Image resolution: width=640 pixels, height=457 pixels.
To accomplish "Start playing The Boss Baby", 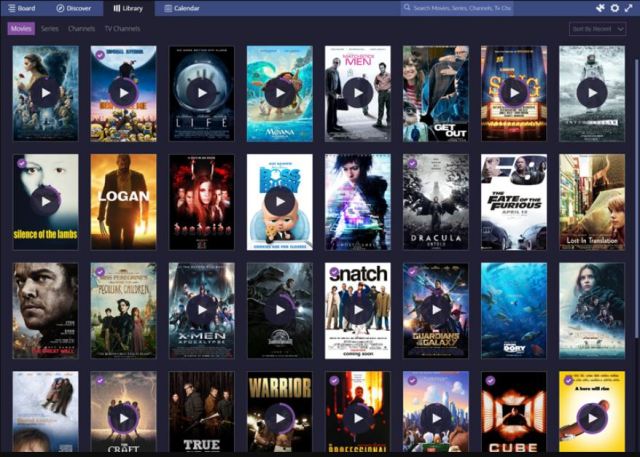I will tap(279, 202).
